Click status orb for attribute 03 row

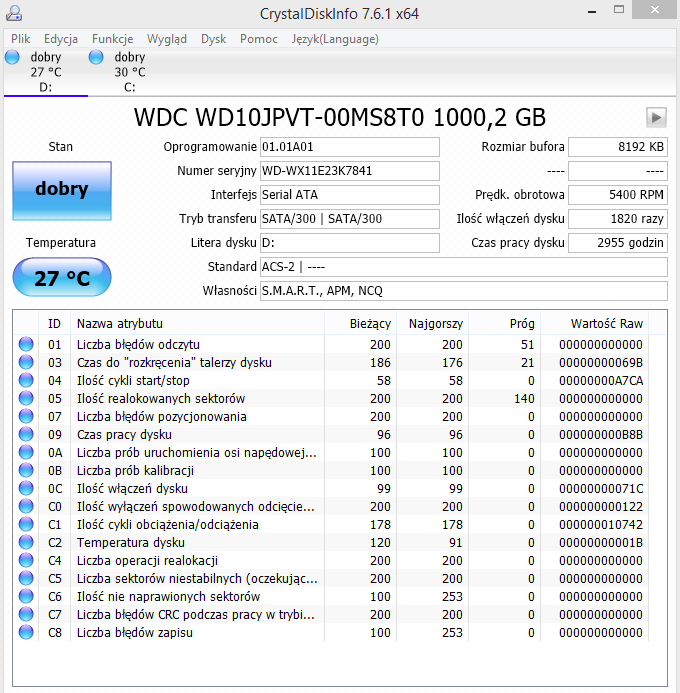point(26,362)
